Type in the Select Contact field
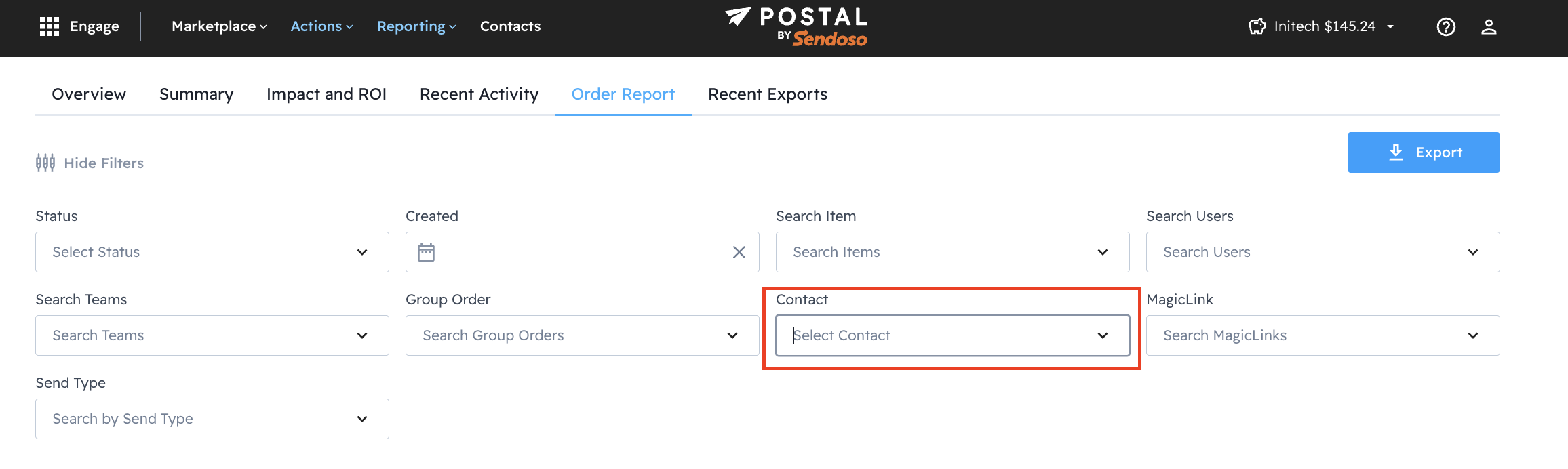The image size is (1568, 469). [x=936, y=335]
